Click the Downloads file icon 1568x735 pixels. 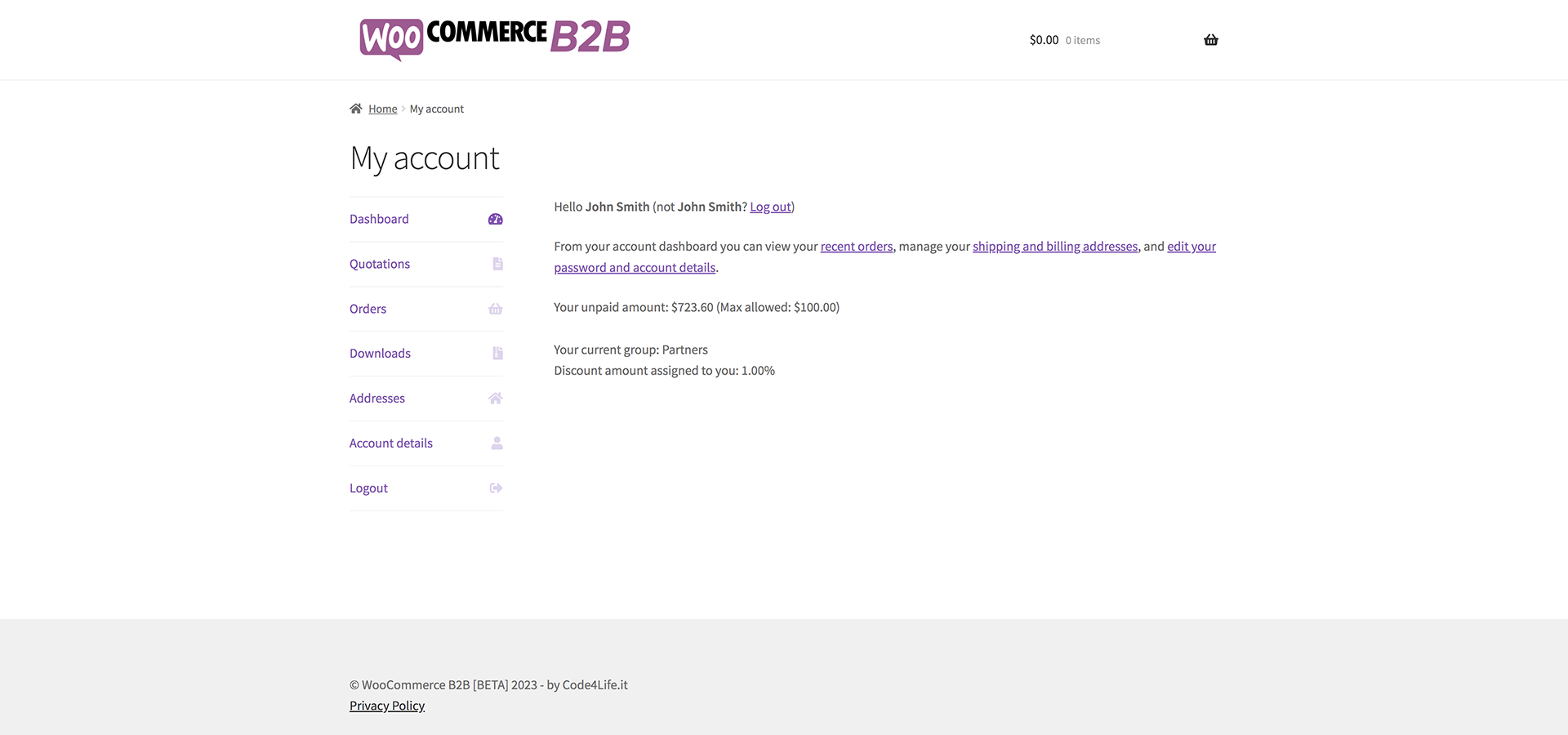point(497,354)
